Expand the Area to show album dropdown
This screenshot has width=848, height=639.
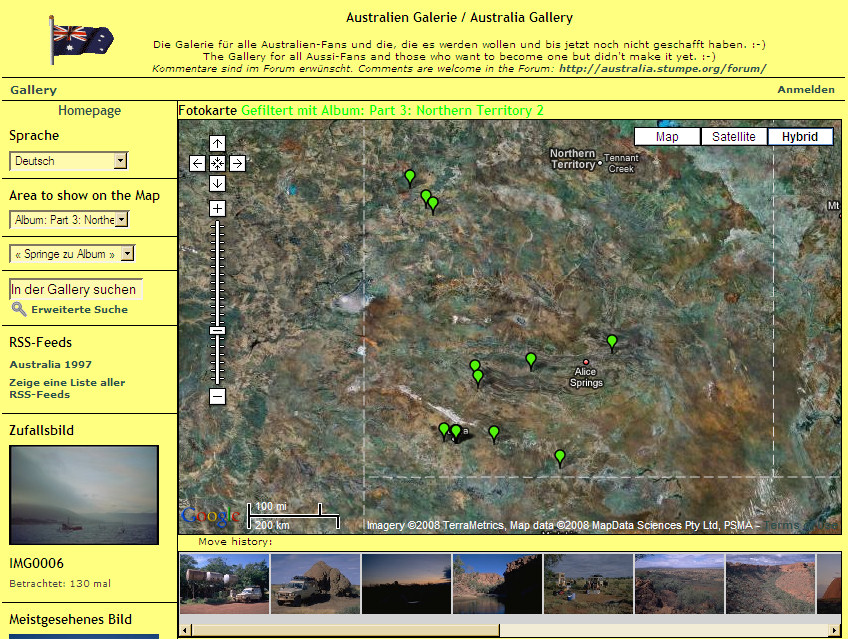tap(69, 219)
